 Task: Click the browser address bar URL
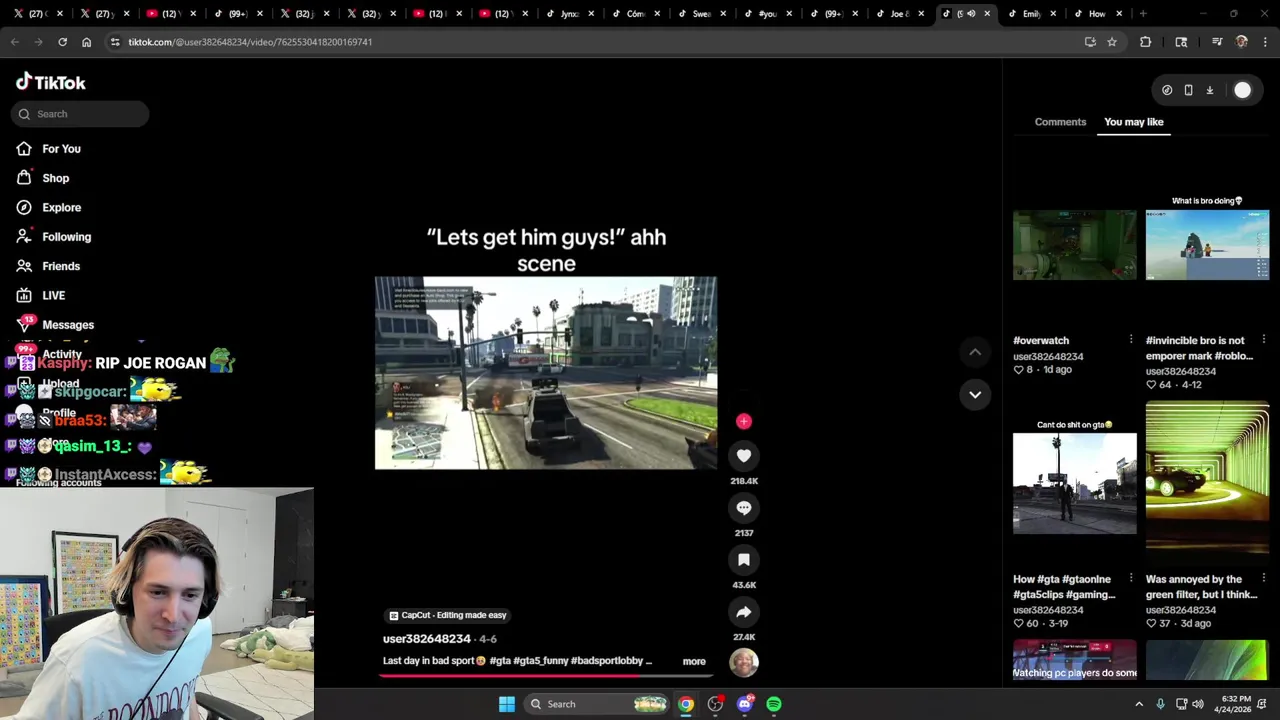(250, 42)
